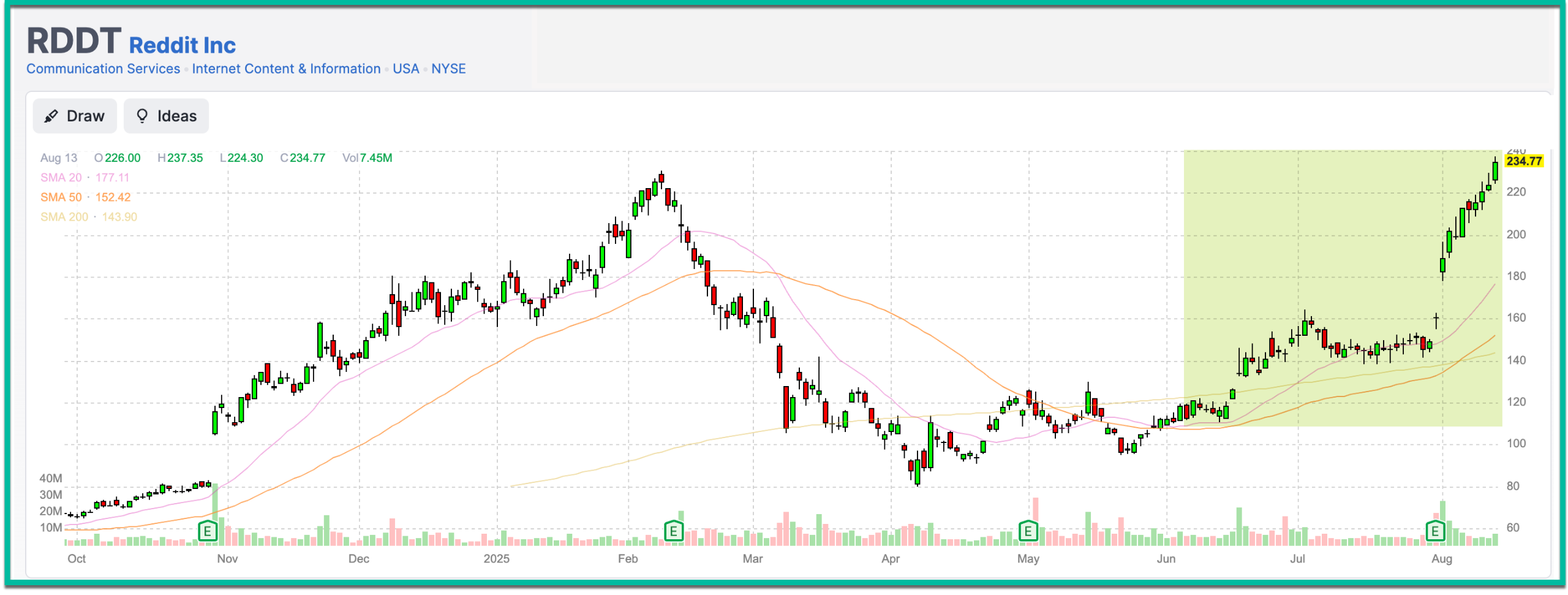This screenshot has width=1568, height=595.
Task: Click the Nov label on time axis
Action: (227, 559)
